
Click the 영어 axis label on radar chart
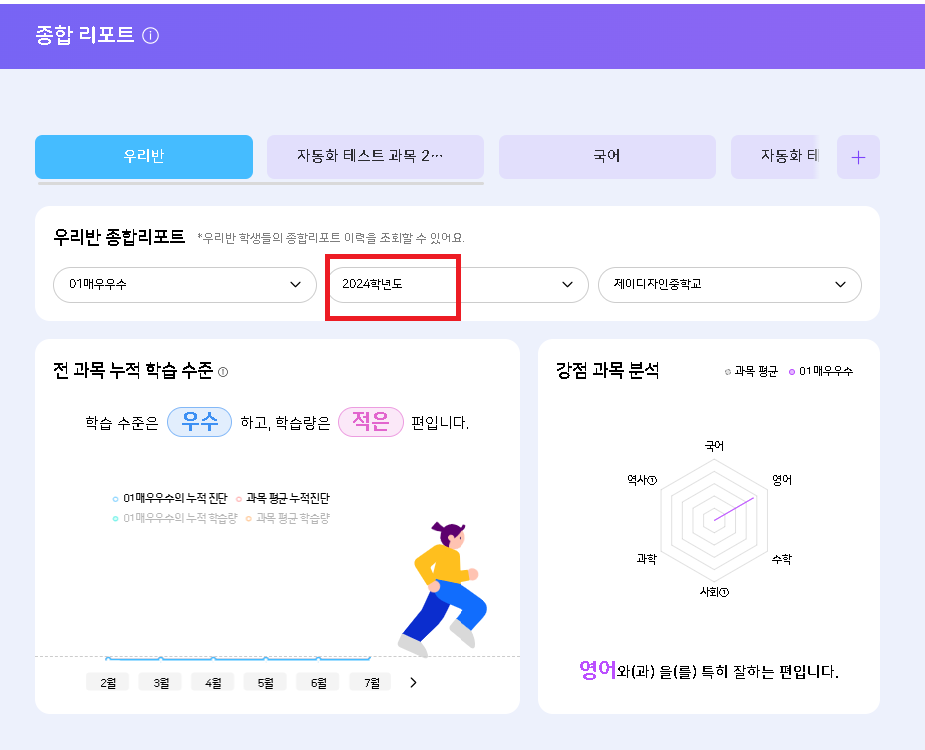coord(782,480)
